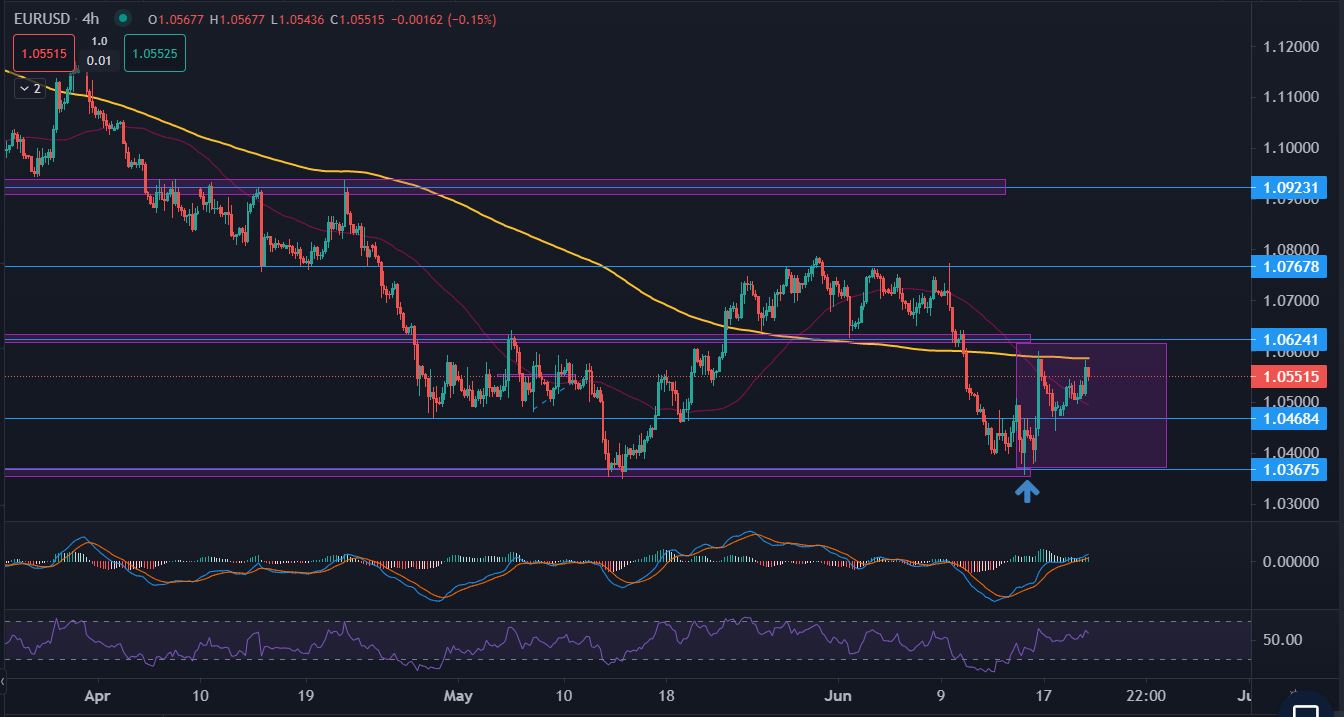Toggle the 1.09231 horizontal level label
Viewport: 1344px width, 717px height.
1290,187
